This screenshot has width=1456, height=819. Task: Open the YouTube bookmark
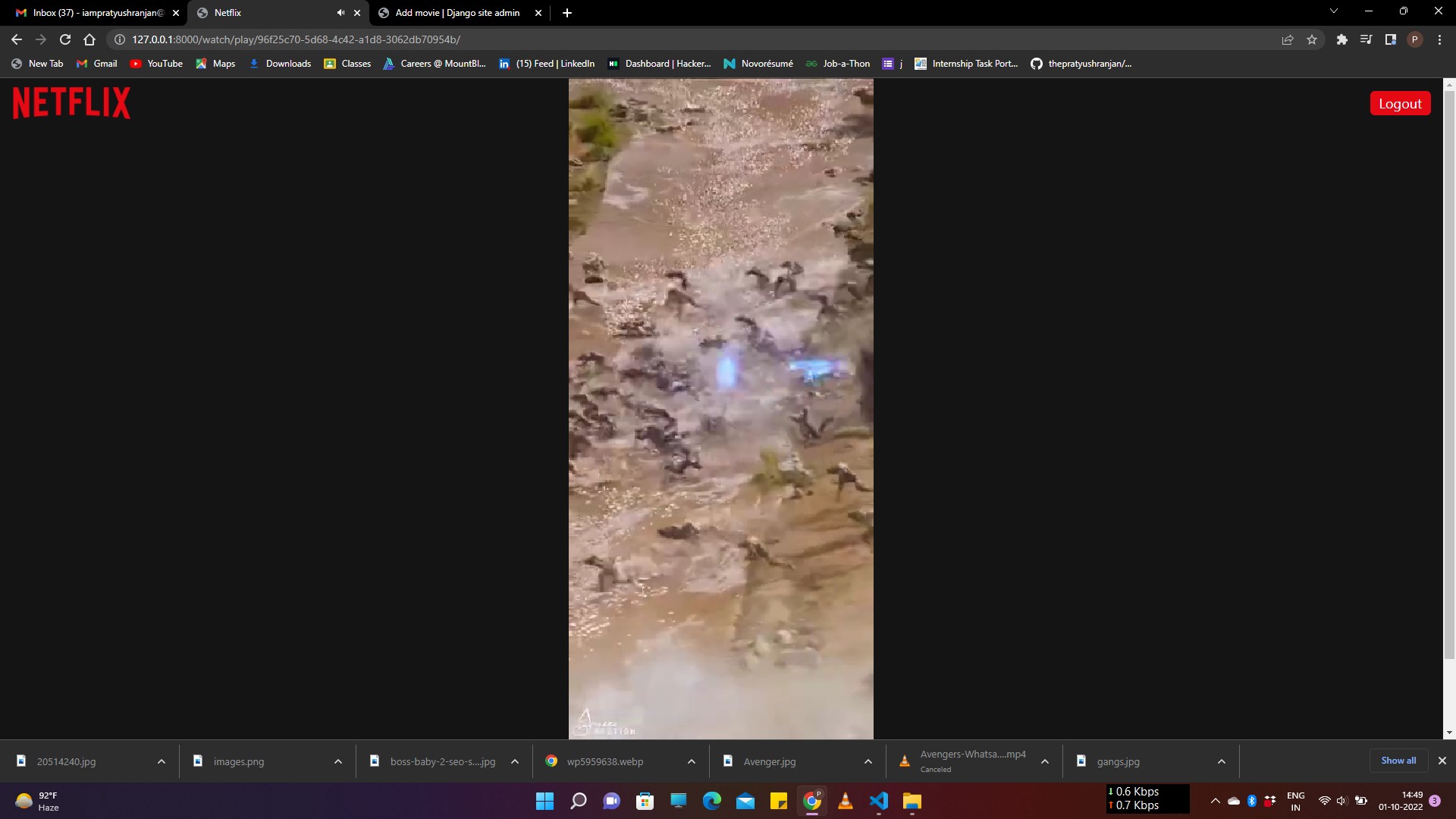157,64
